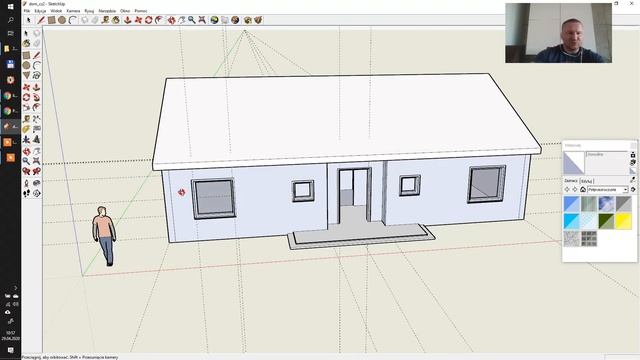Screen dimensions: 640x360
Task: Activate the Pan hand tool in top toolbar
Action: point(182,20)
